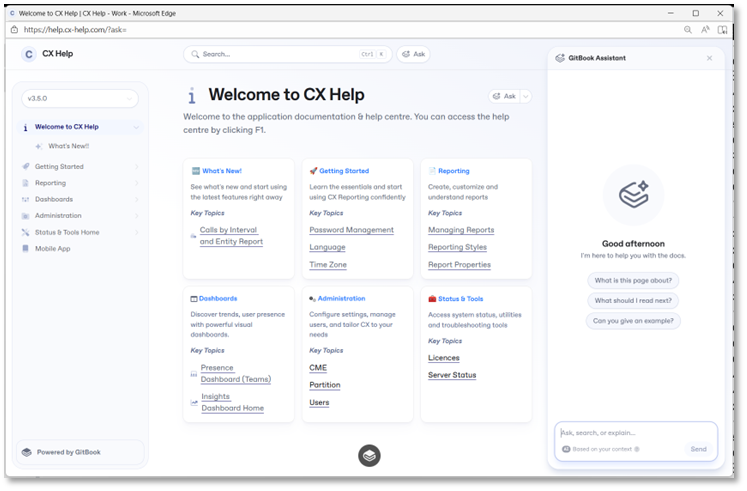Open Administration in the sidebar

58,216
